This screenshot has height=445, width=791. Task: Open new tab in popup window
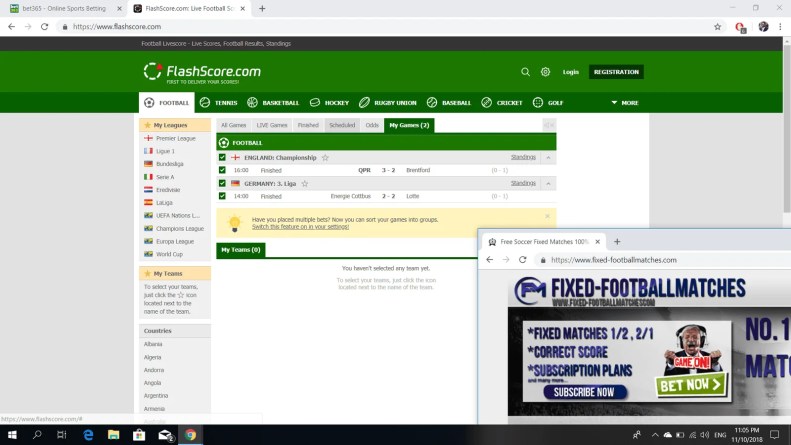coord(617,242)
